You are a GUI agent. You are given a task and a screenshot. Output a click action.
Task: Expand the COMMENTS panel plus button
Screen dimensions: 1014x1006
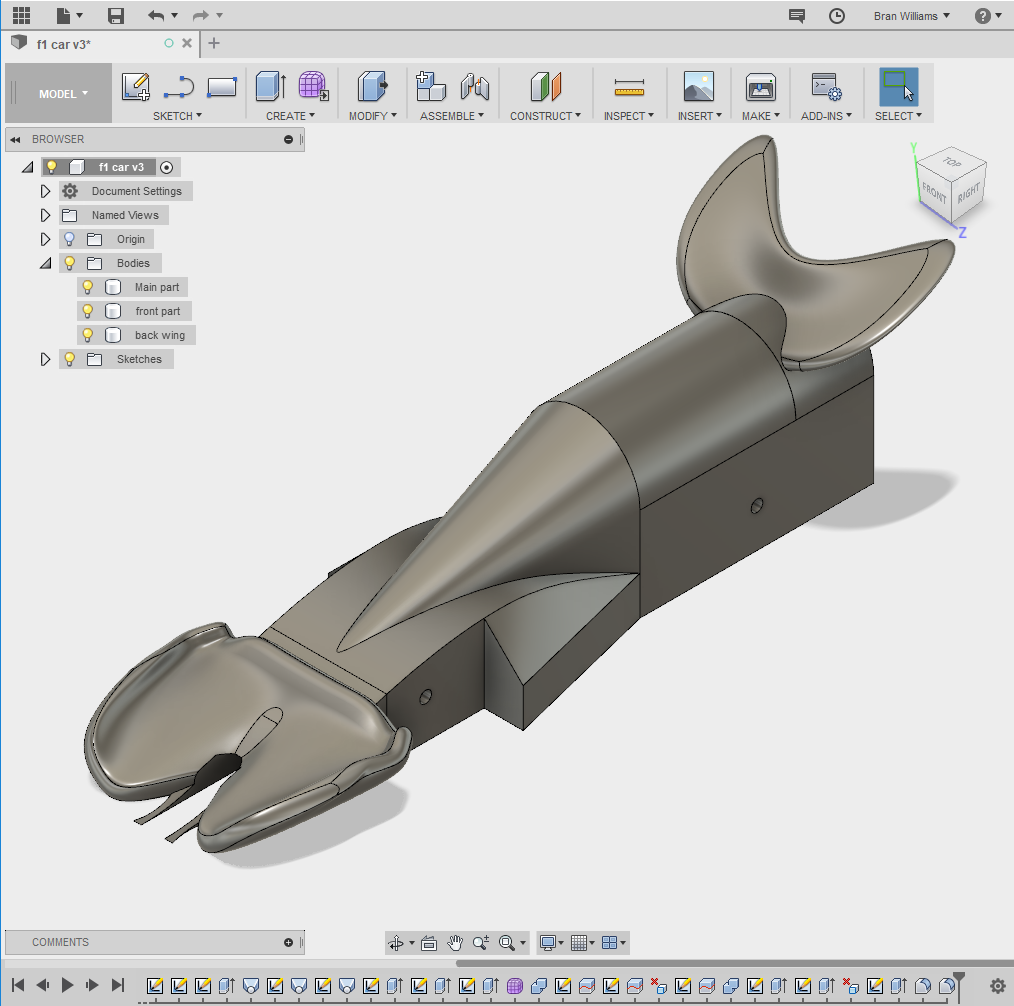[x=288, y=943]
